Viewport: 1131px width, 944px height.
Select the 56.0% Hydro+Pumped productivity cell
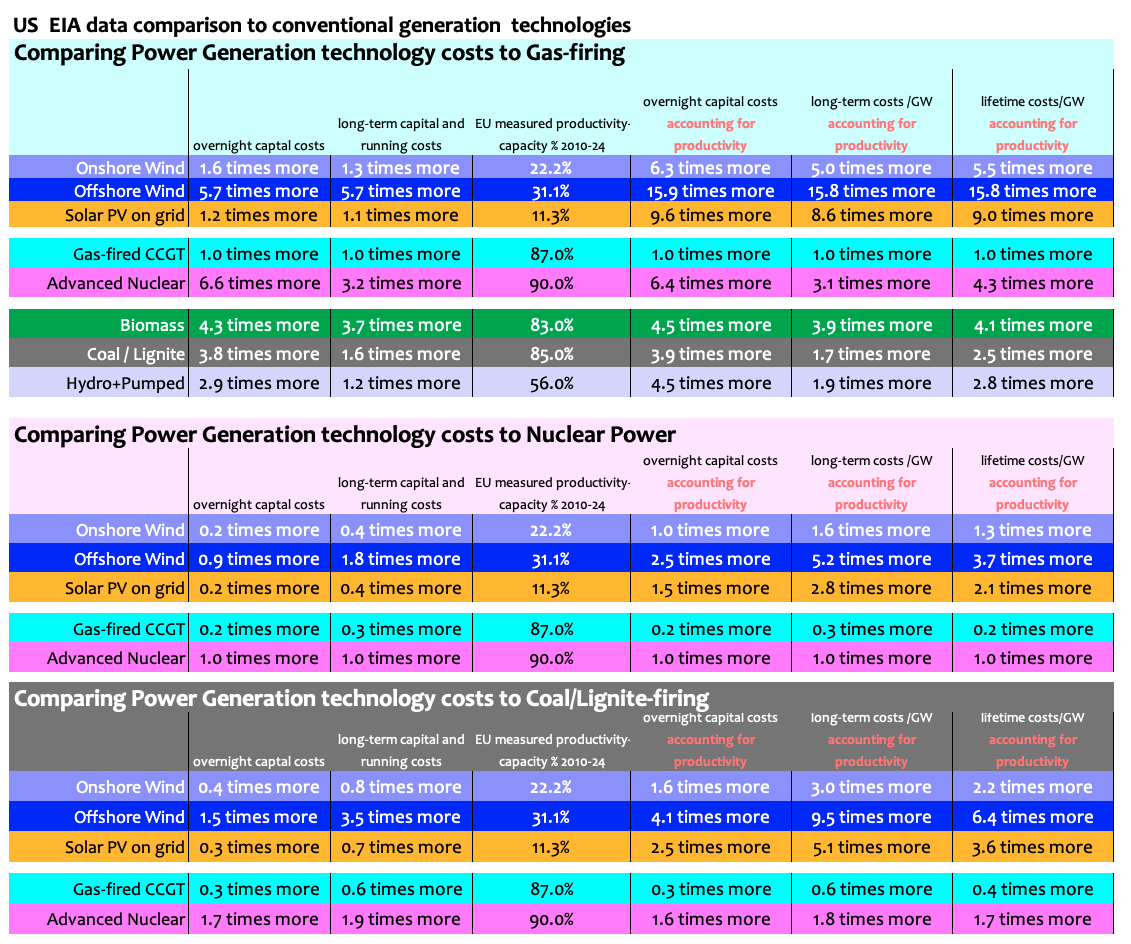click(551, 383)
